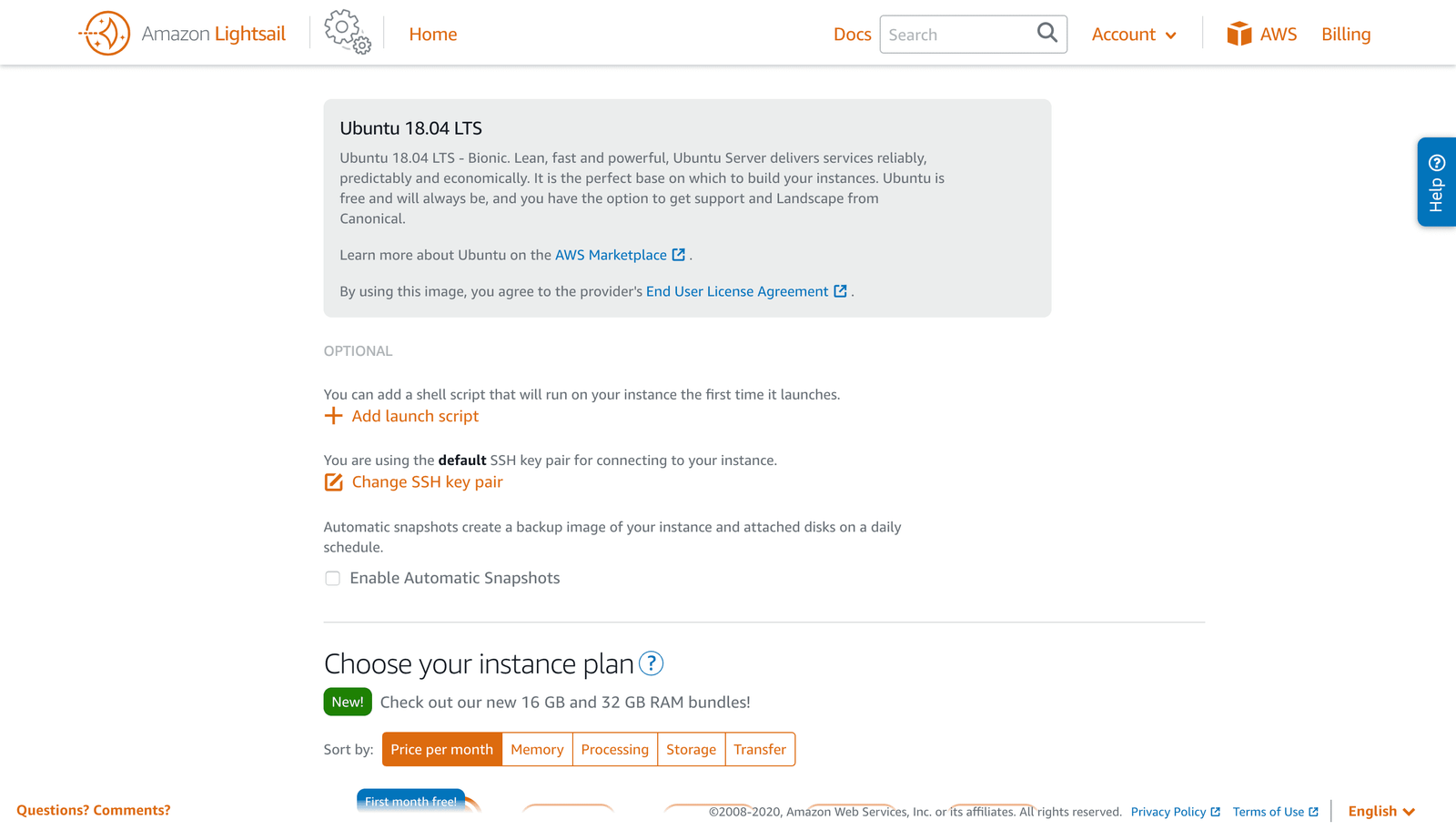The height and width of the screenshot is (830, 1456).
Task: Click the plus icon for launch script
Action: (333, 416)
